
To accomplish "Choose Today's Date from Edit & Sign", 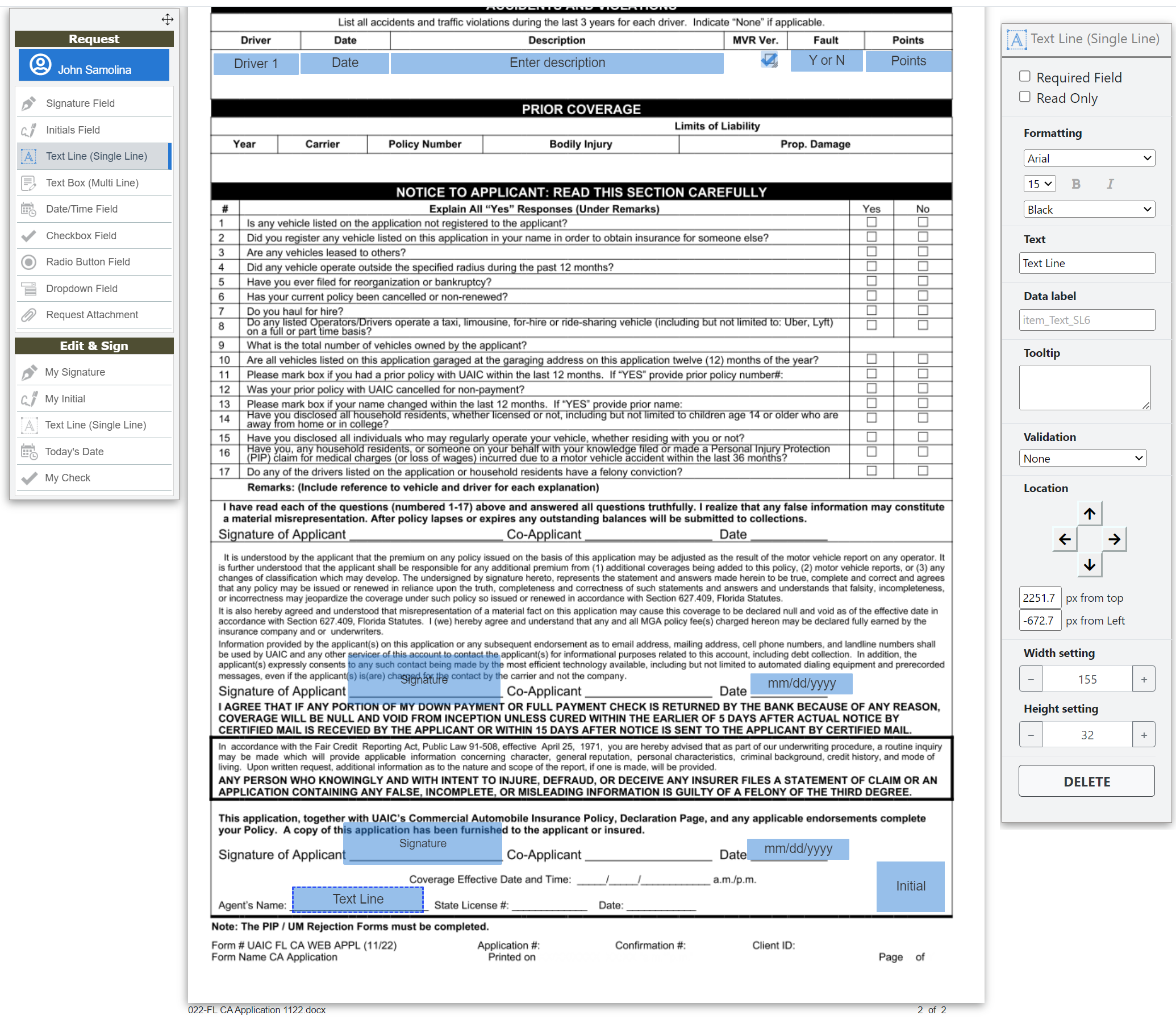I will click(x=74, y=452).
